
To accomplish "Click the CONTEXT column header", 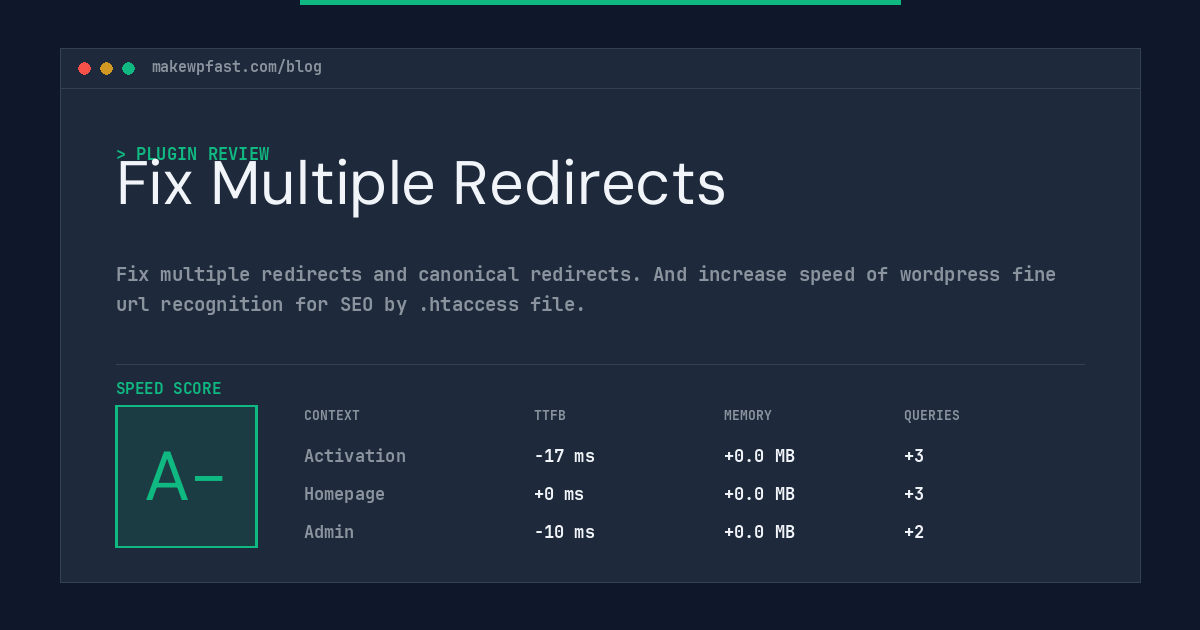I will click(332, 416).
